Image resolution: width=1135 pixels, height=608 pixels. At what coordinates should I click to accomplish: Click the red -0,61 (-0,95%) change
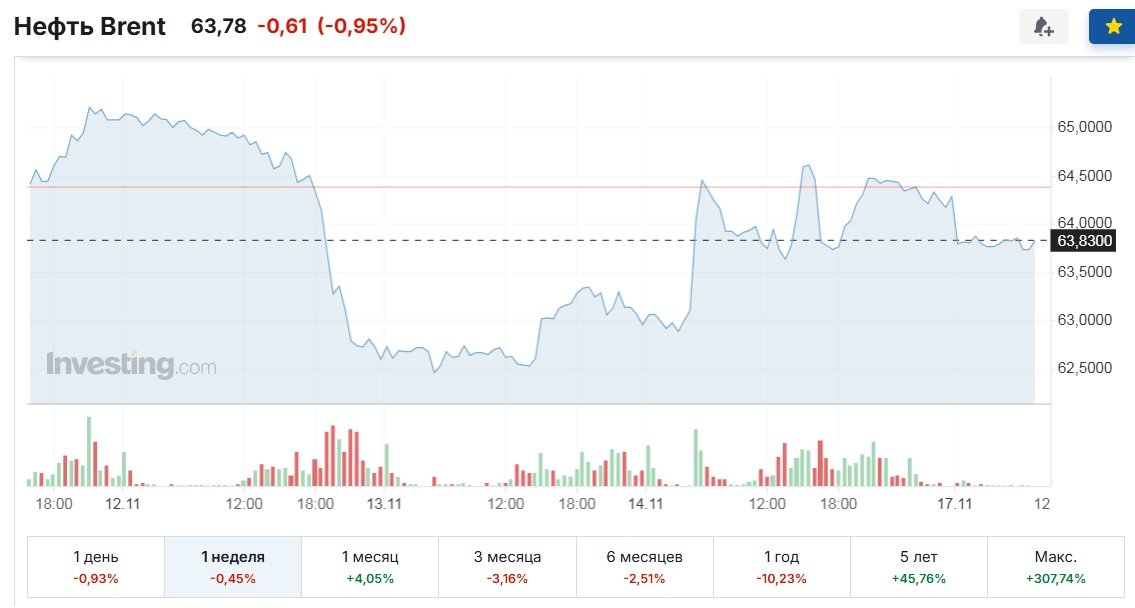point(331,27)
